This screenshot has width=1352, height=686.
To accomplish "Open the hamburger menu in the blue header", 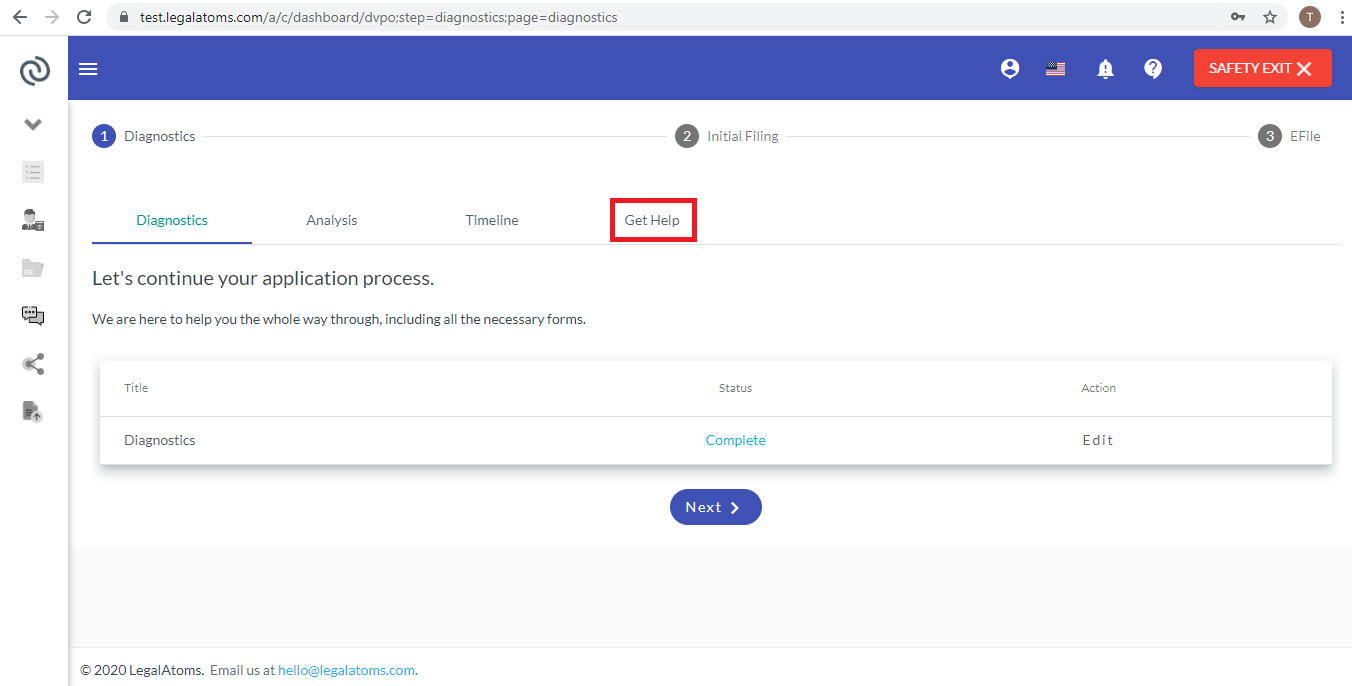I will pyautogui.click(x=88, y=69).
